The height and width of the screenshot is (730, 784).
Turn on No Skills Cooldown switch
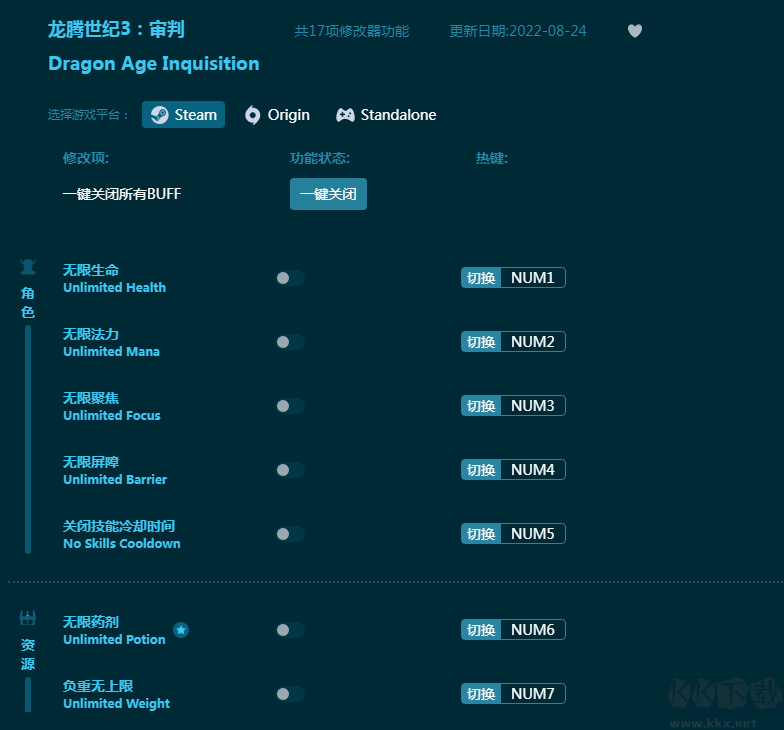(290, 534)
